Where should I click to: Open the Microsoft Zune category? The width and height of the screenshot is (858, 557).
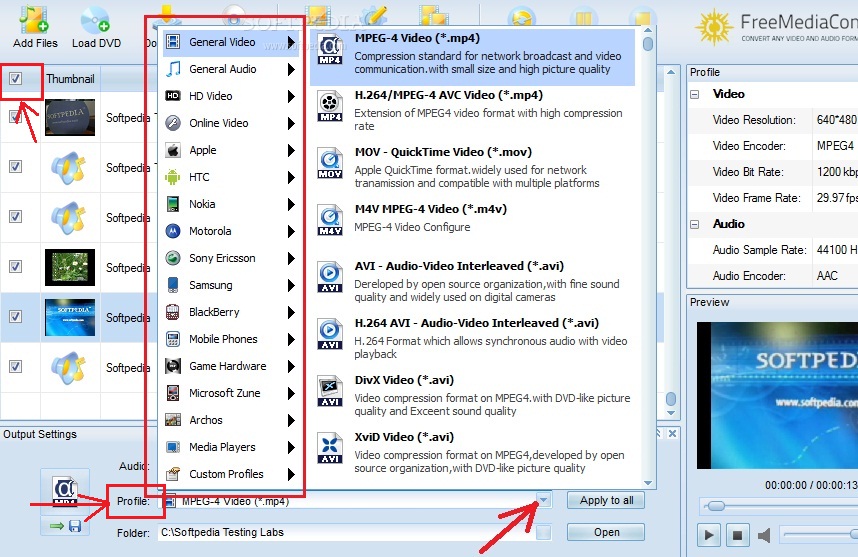click(231, 393)
